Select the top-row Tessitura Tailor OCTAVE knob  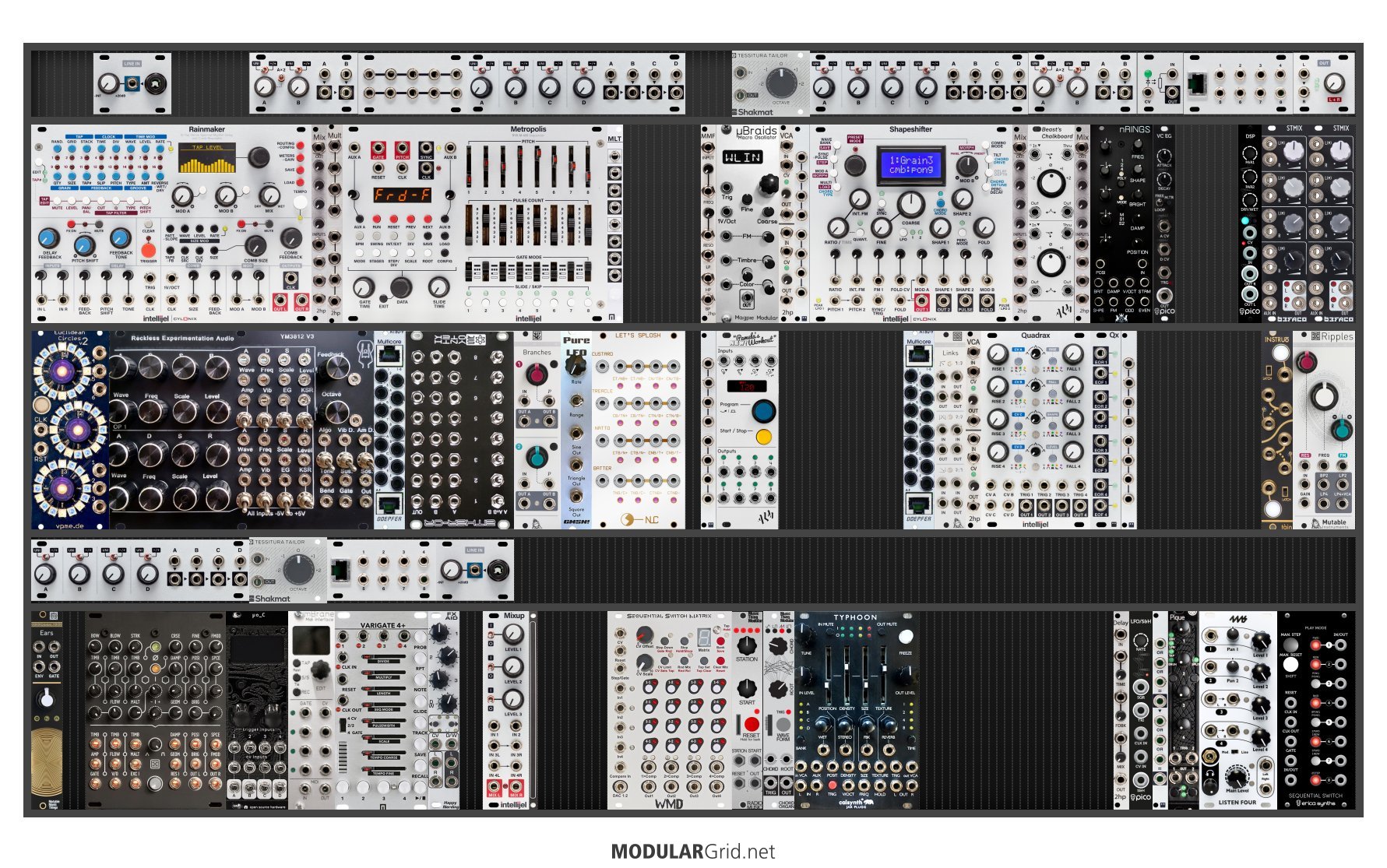tap(780, 82)
